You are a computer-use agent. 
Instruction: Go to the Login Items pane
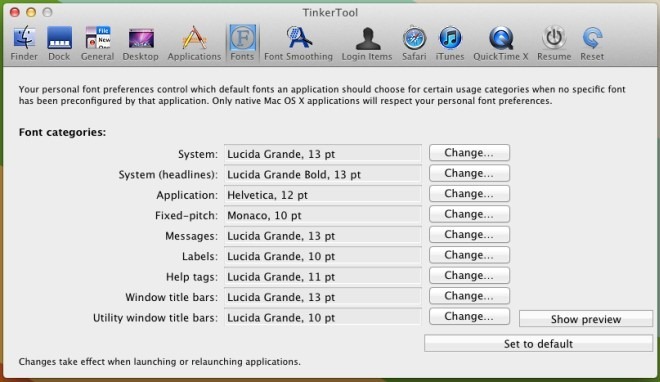coord(367,43)
